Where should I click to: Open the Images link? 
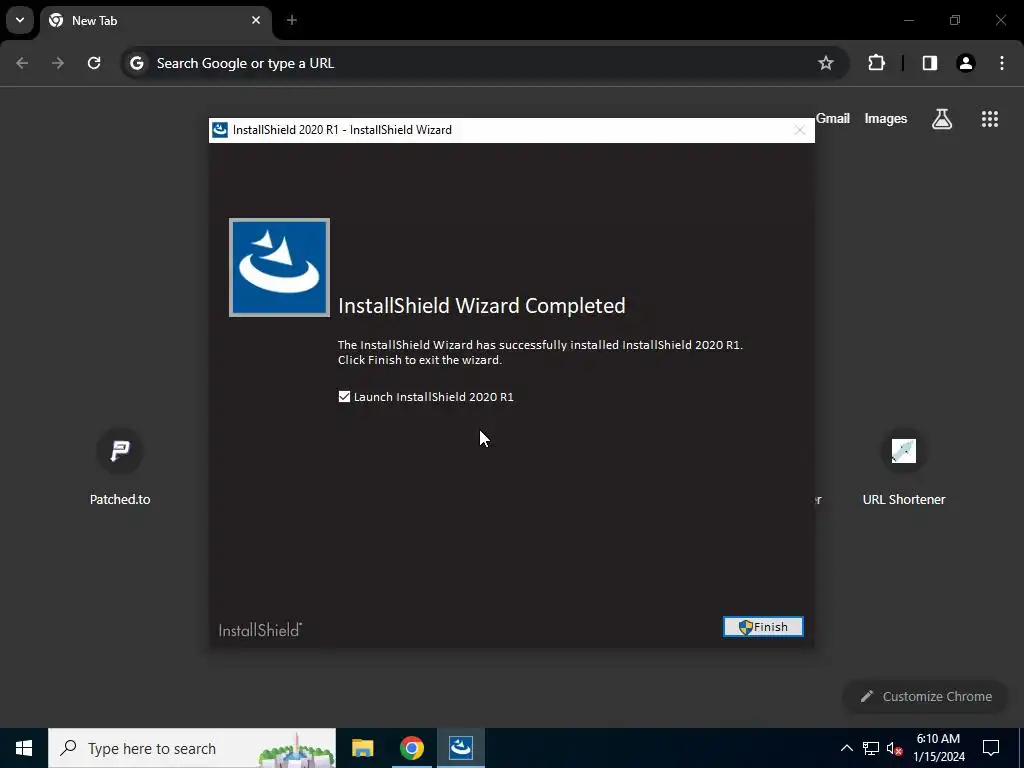(x=886, y=118)
